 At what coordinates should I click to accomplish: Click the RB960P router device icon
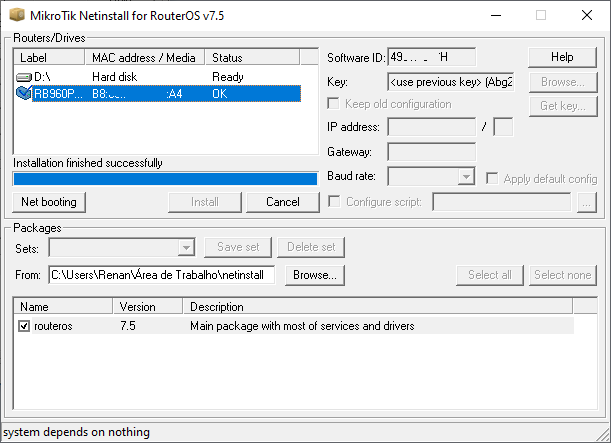[x=24, y=93]
